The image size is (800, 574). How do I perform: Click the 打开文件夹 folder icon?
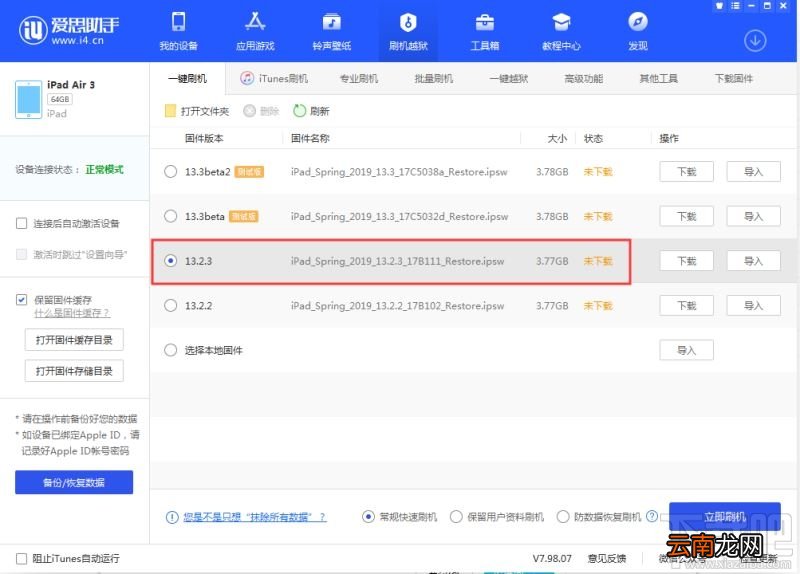click(170, 111)
